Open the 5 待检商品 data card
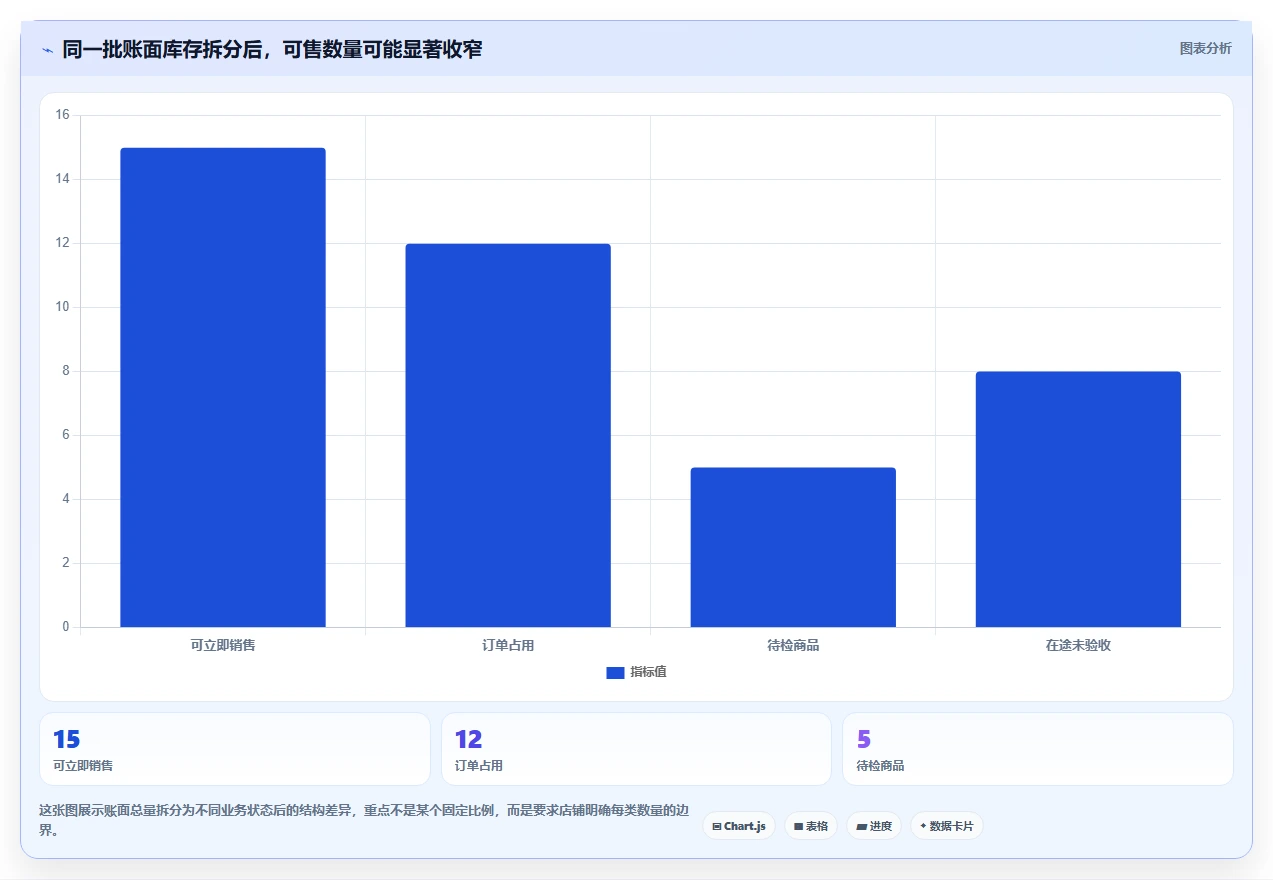Viewport: 1273px width, 880px height. pos(1038,749)
